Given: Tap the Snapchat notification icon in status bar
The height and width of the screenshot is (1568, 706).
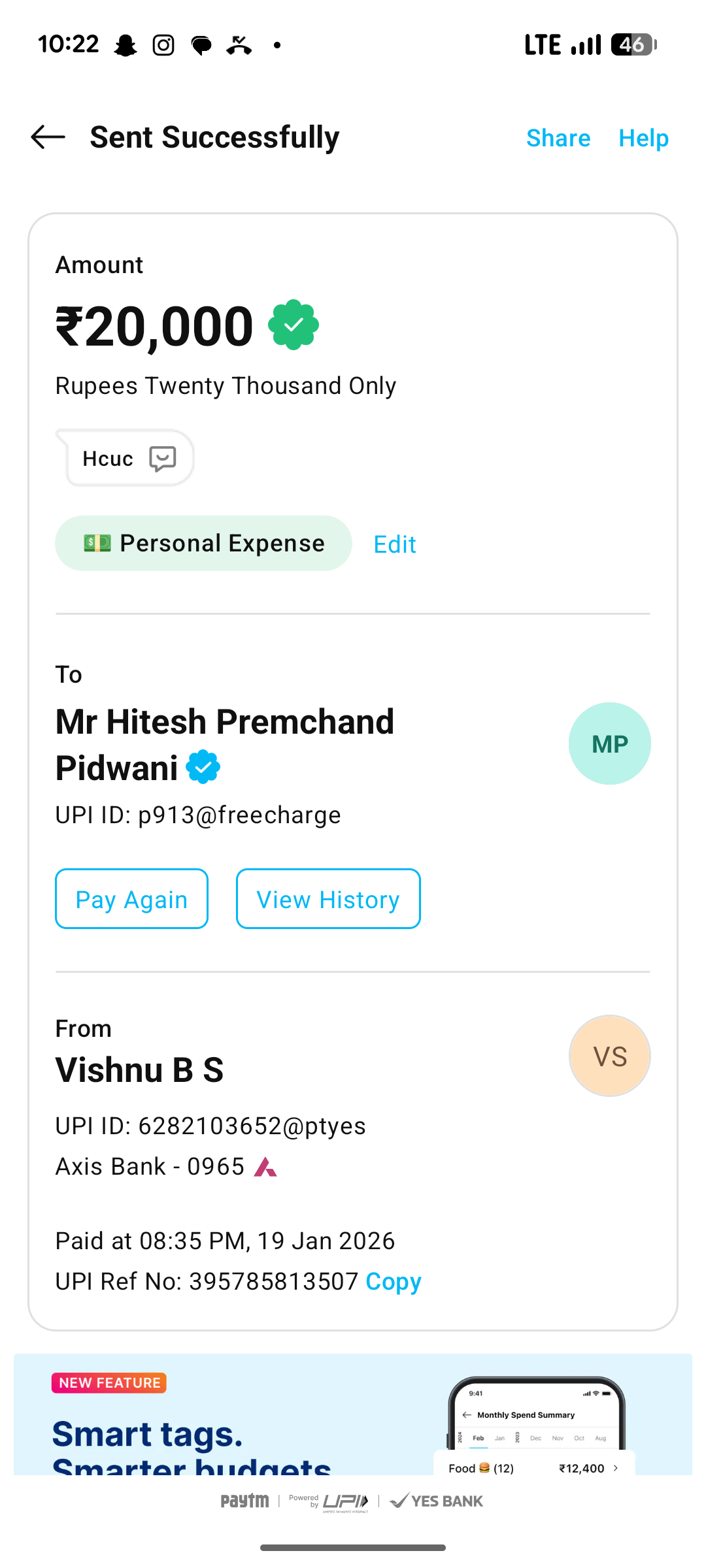Looking at the screenshot, I should 125,45.
